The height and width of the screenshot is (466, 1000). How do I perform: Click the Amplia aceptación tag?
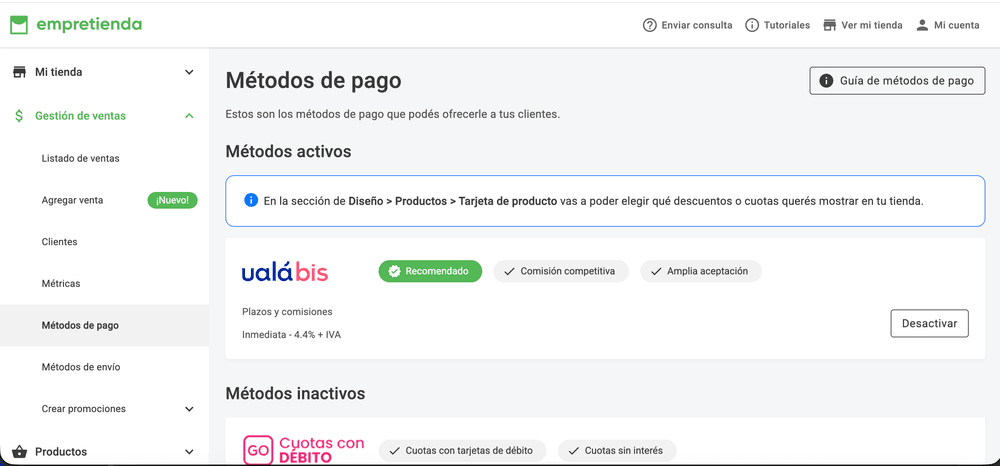point(701,271)
